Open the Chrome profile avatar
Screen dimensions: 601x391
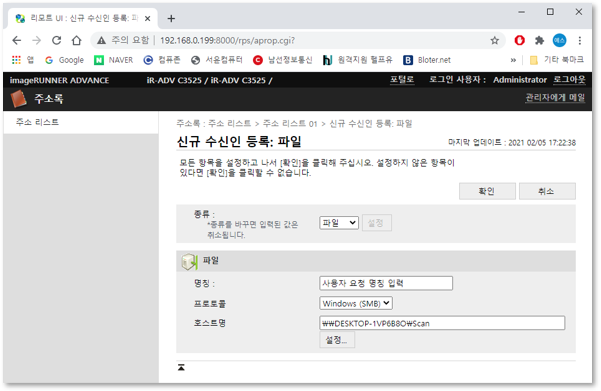coord(559,40)
